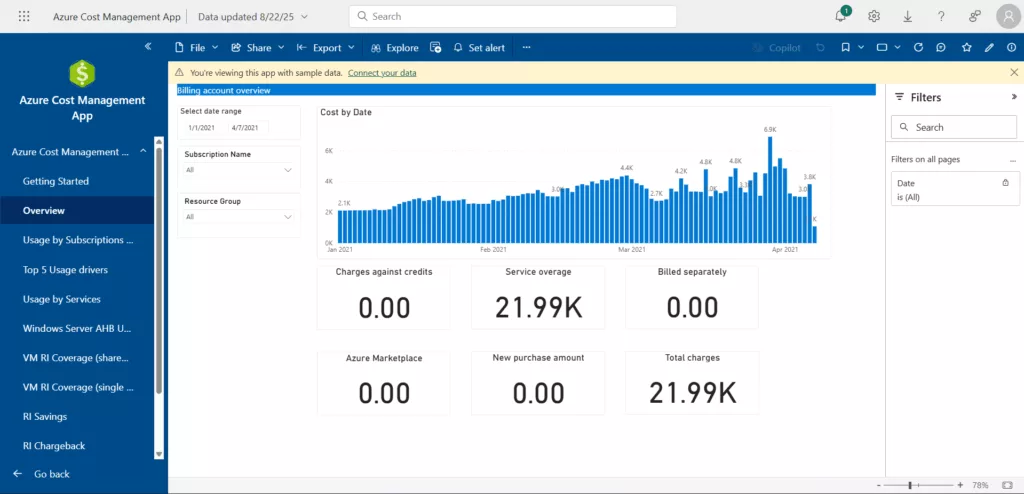This screenshot has width=1024, height=494.
Task: Click the reset undo arrow icon
Action: [x=820, y=47]
